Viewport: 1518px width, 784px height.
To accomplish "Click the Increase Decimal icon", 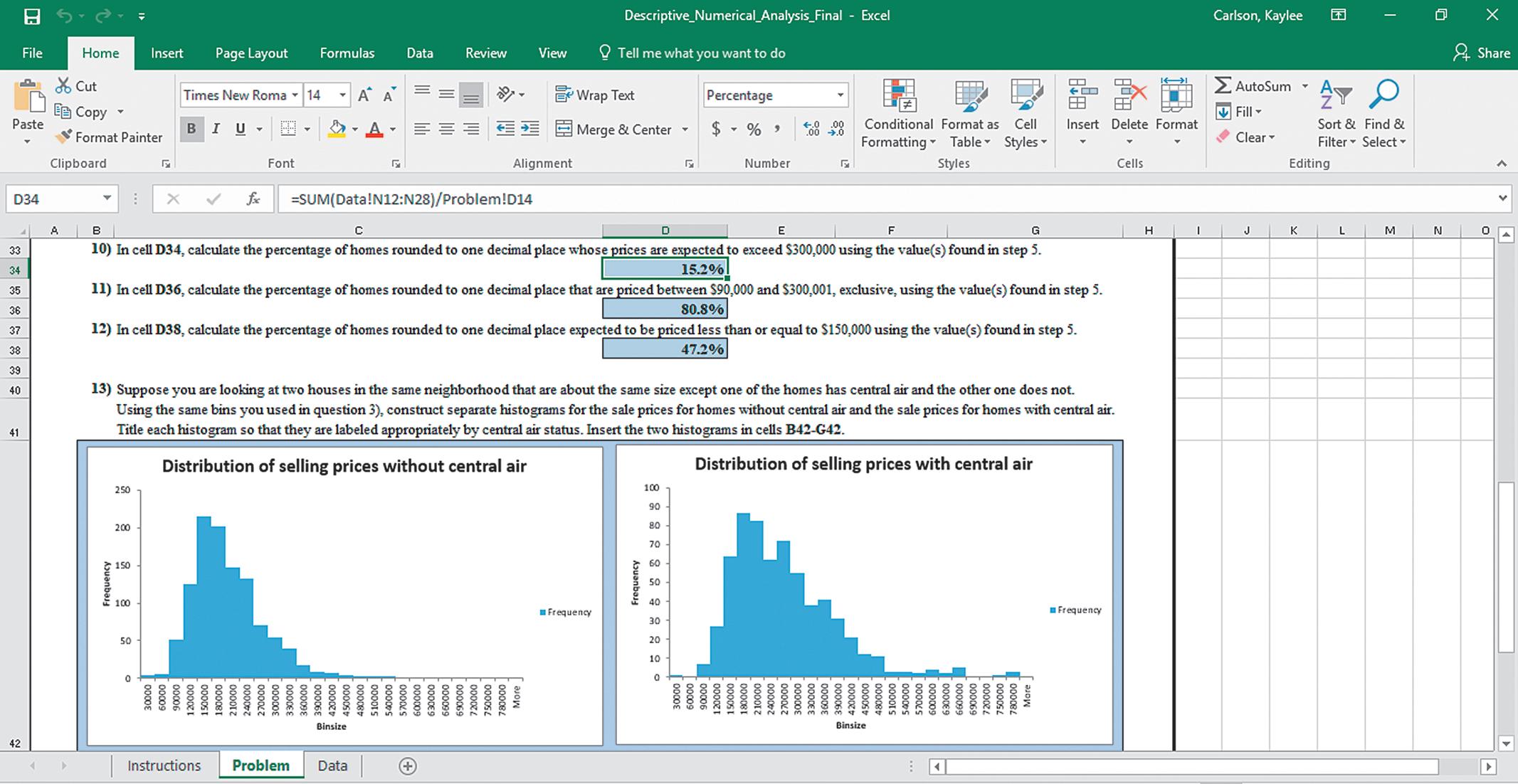I will click(811, 129).
